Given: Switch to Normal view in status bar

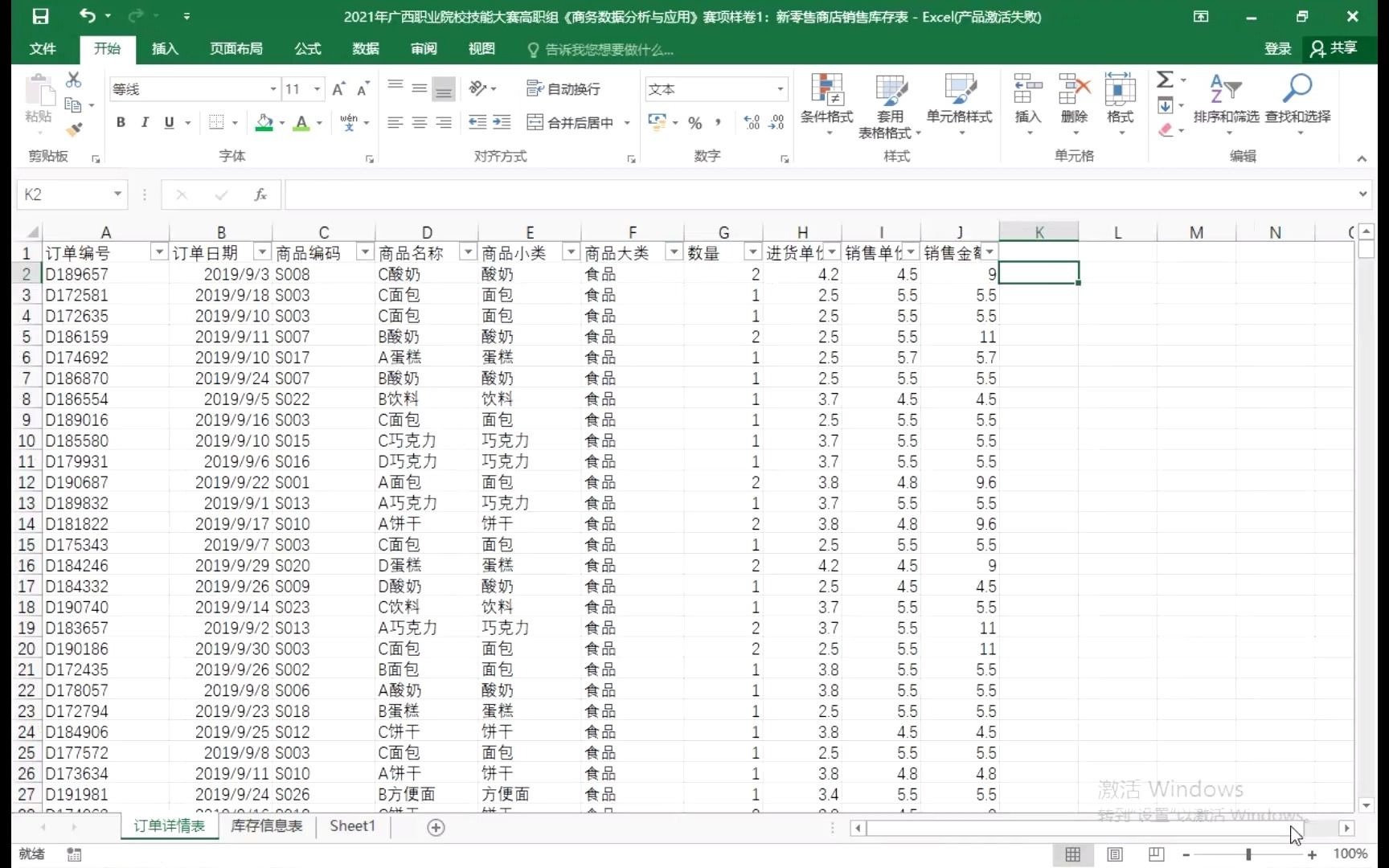Looking at the screenshot, I should (1072, 854).
